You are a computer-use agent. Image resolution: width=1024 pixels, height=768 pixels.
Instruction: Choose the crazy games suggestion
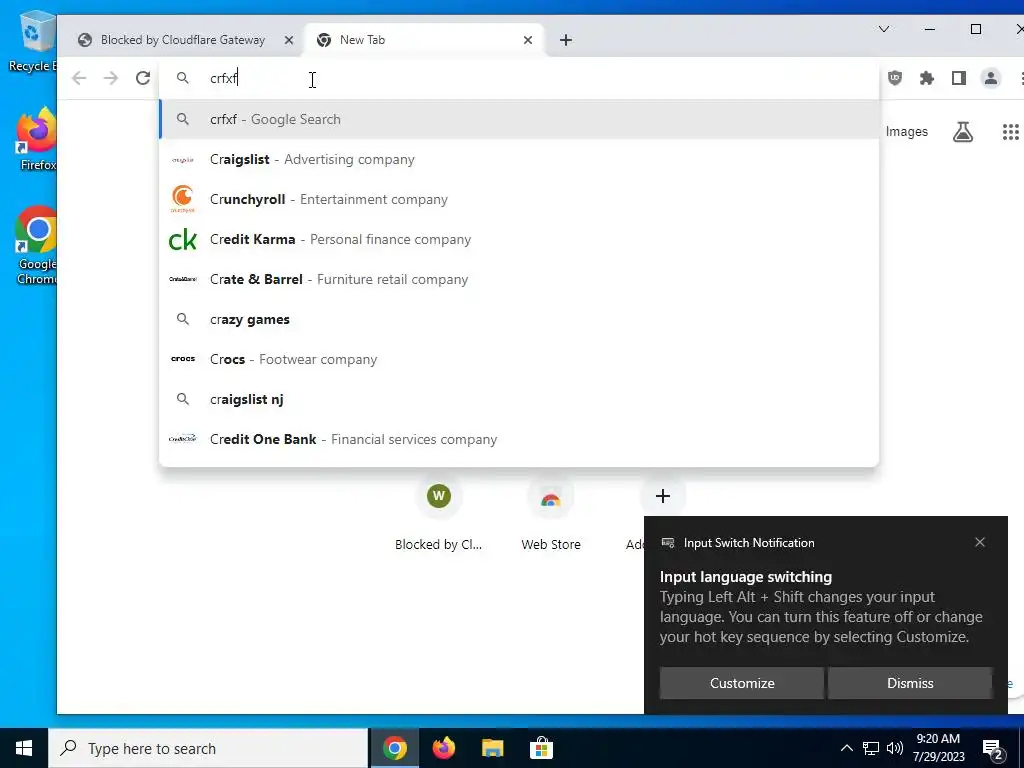coord(519,319)
